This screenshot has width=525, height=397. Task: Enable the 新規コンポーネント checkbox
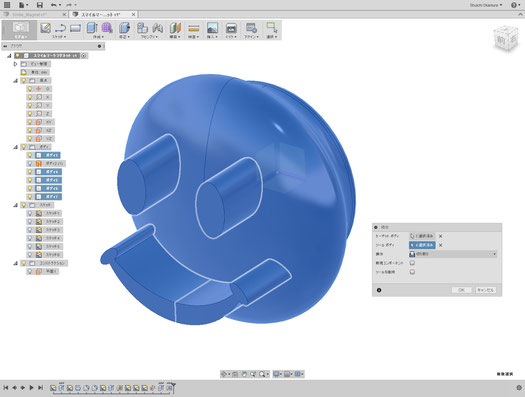pyautogui.click(x=412, y=263)
